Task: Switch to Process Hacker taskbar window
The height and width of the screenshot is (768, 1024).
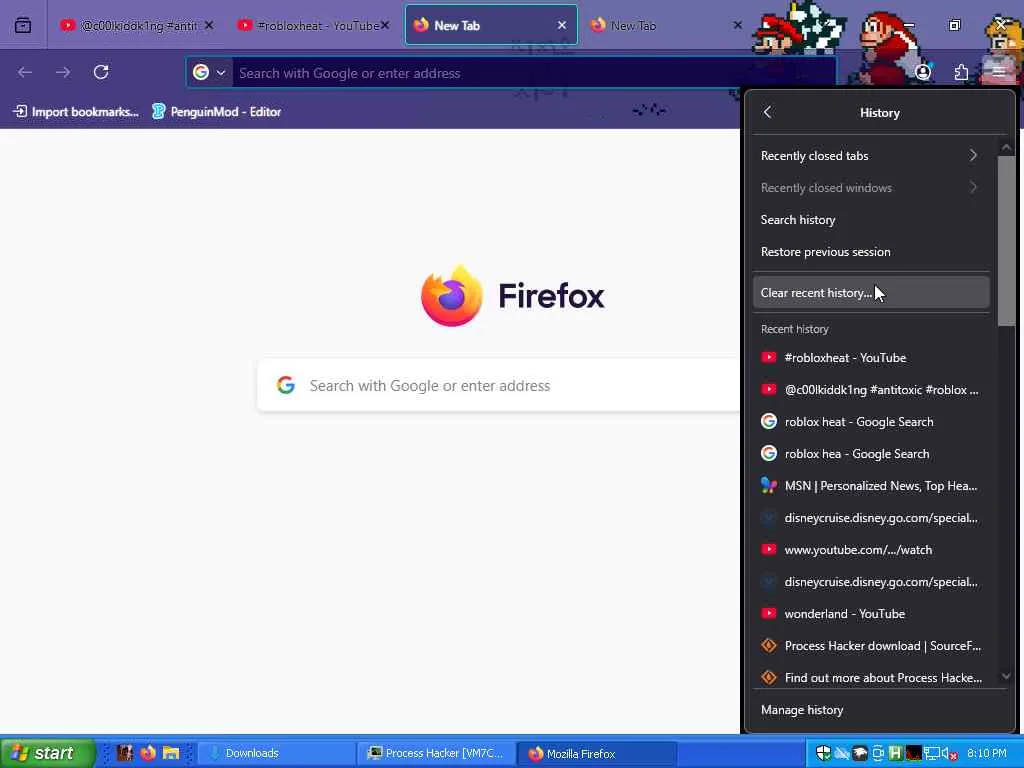Action: tap(437, 754)
